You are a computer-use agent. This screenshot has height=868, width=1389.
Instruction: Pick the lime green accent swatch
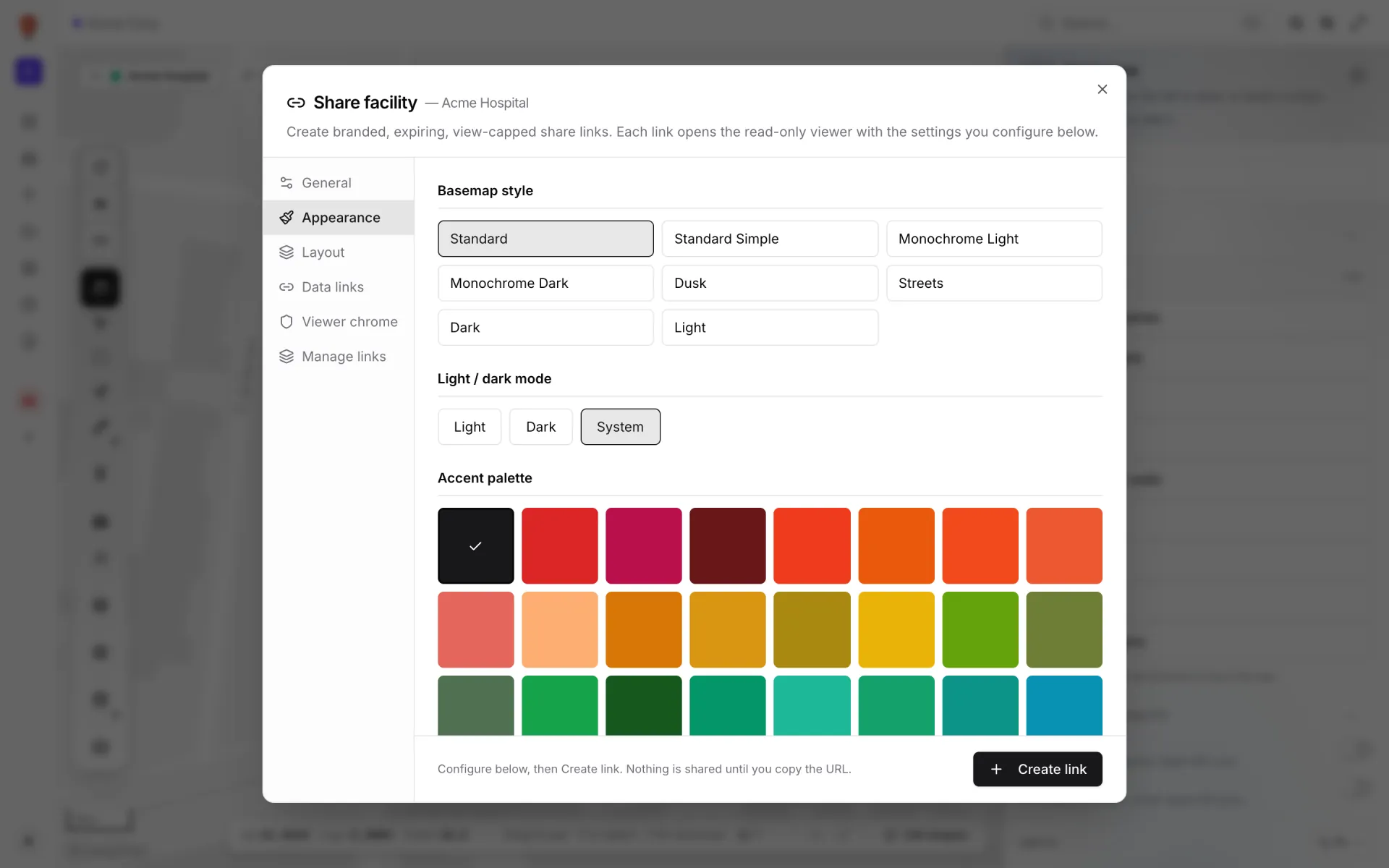[980, 629]
